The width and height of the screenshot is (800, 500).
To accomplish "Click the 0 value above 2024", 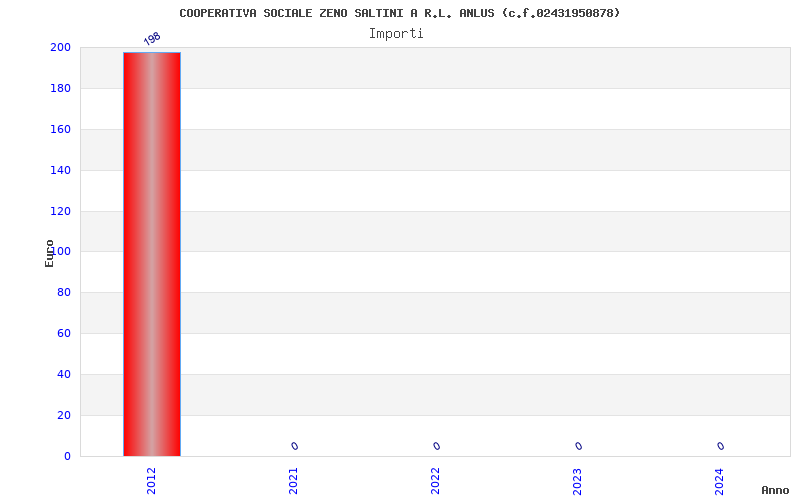I will pyautogui.click(x=720, y=446).
